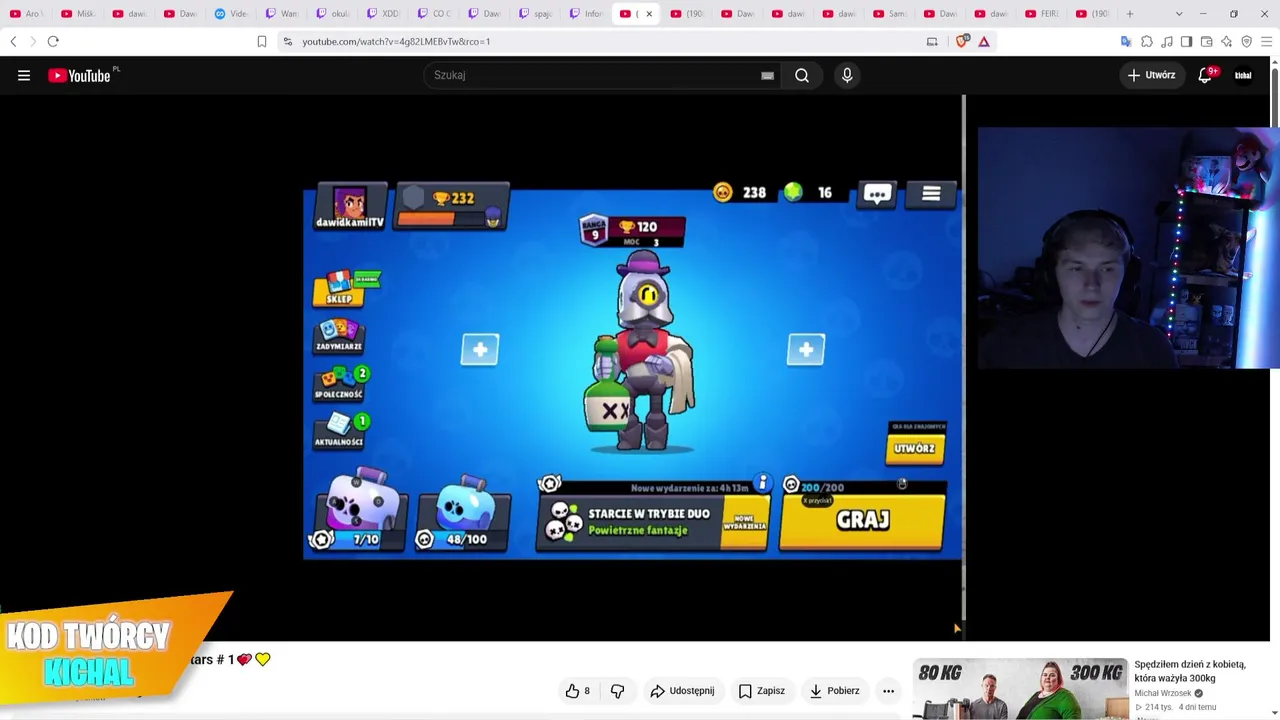Click the left plus teammate slot
Viewport: 1280px width, 720px height.
pos(480,349)
